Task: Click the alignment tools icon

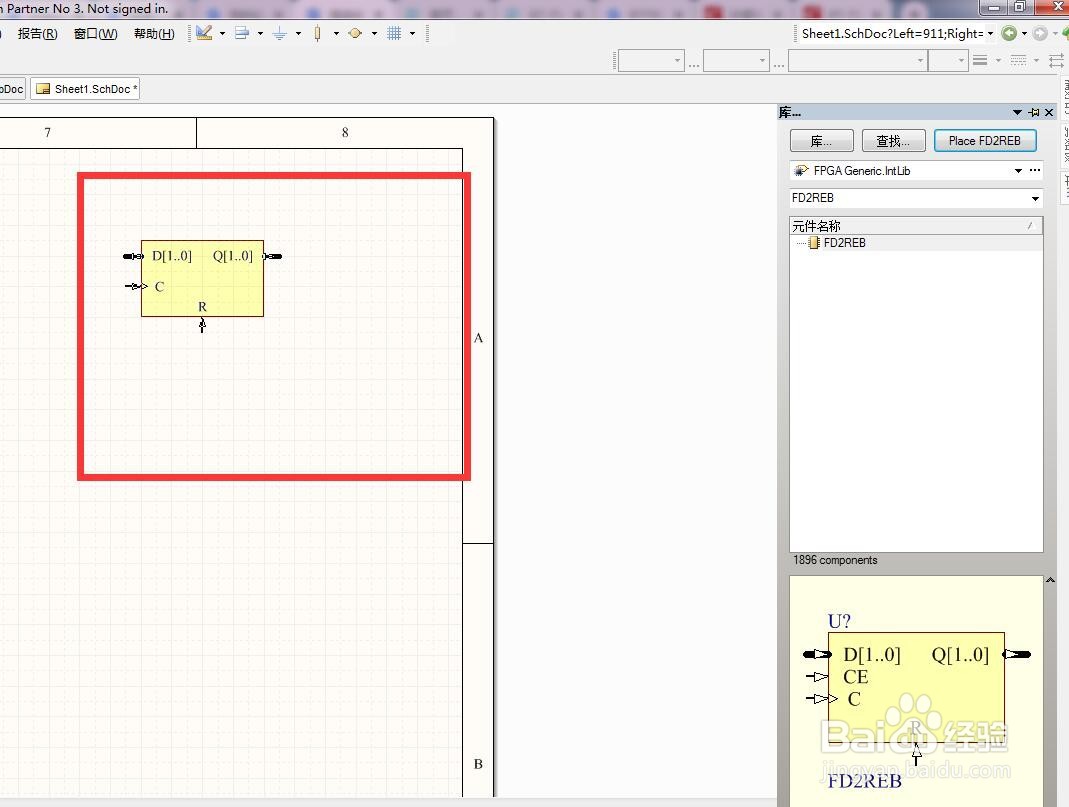Action: pos(241,33)
